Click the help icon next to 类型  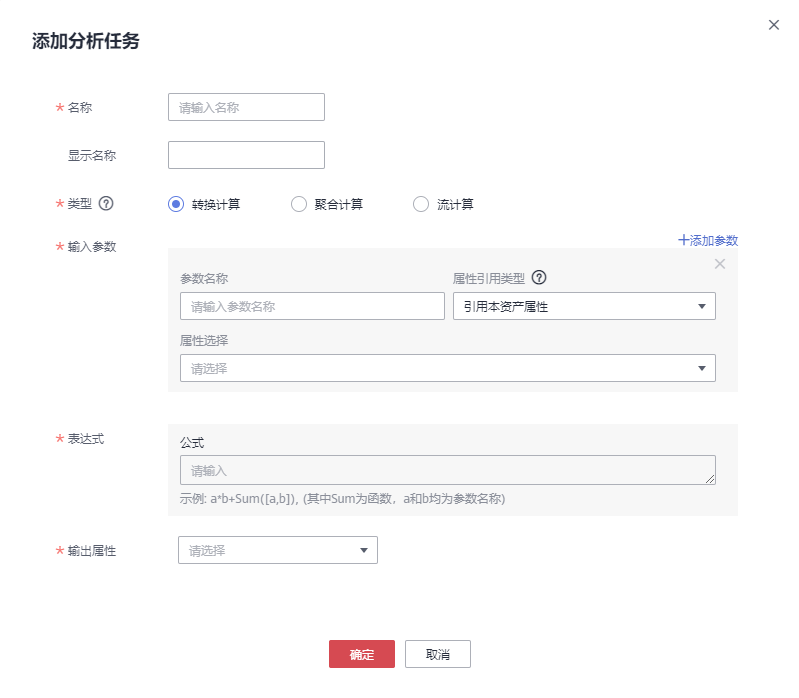(x=106, y=204)
